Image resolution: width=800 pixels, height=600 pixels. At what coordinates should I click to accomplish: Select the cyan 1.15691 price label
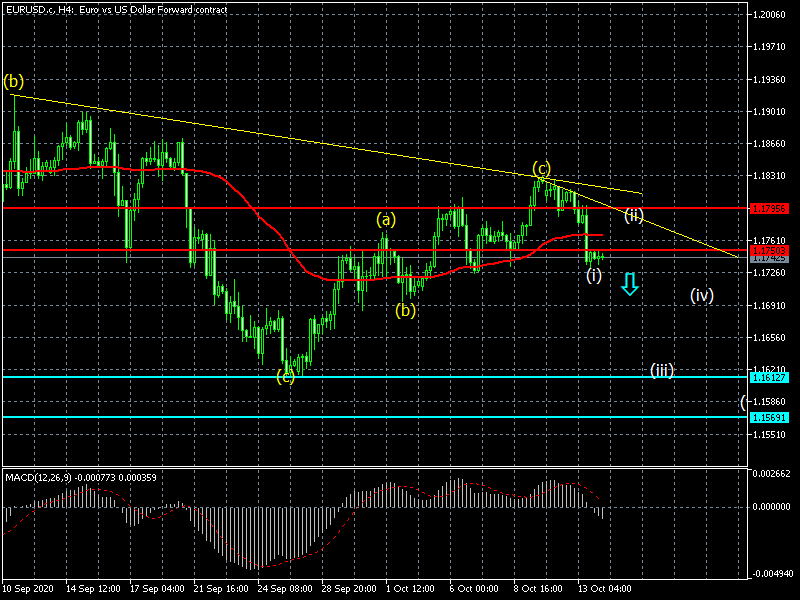point(769,417)
